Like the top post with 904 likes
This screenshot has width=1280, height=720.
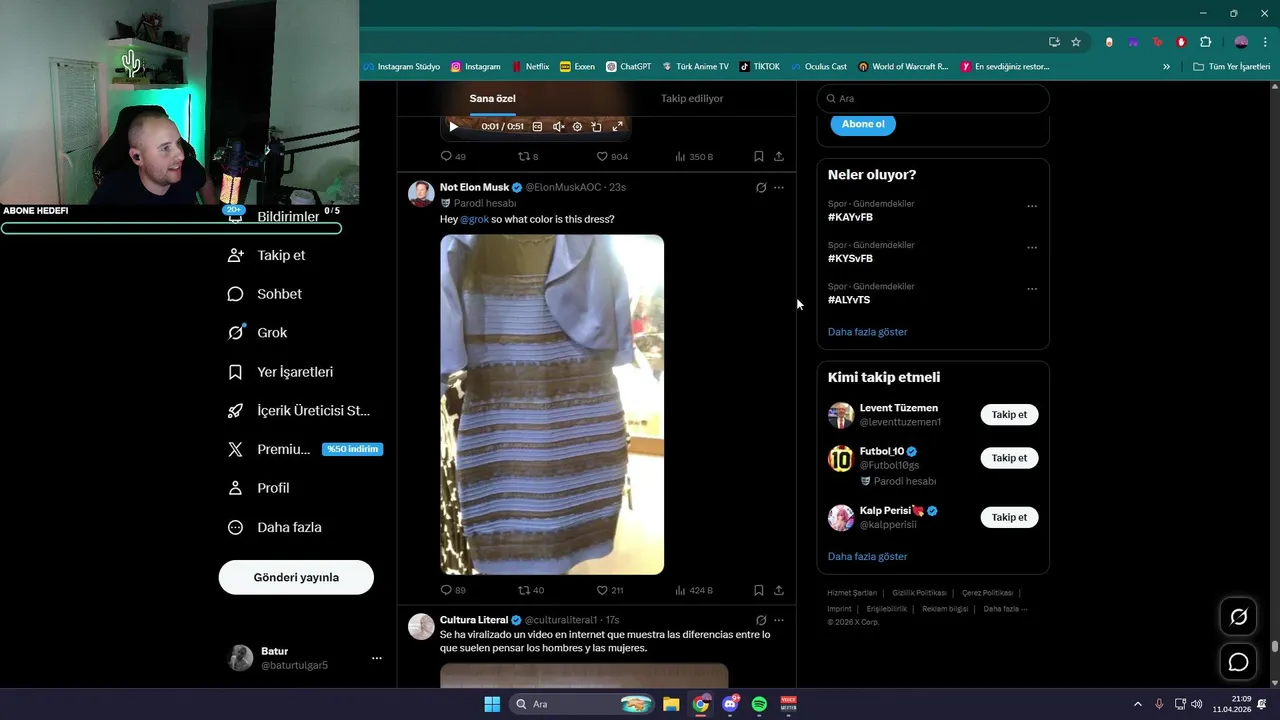point(612,157)
